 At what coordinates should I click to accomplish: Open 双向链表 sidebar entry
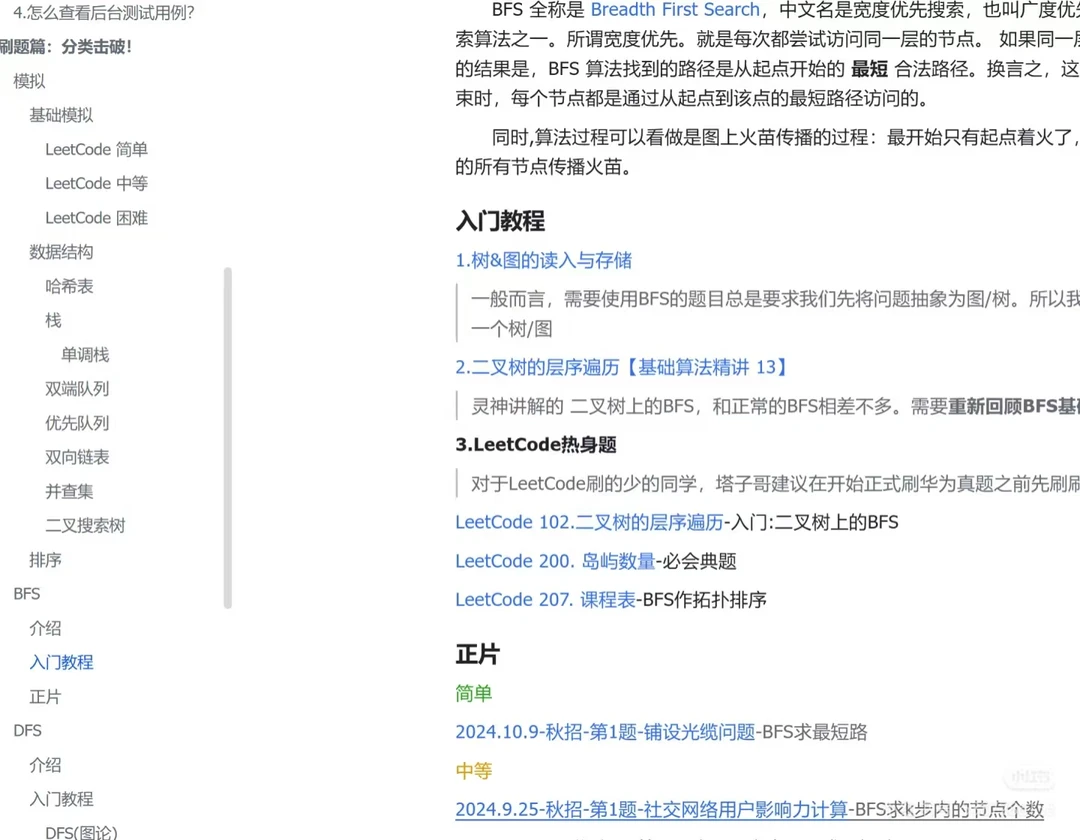tap(77, 457)
